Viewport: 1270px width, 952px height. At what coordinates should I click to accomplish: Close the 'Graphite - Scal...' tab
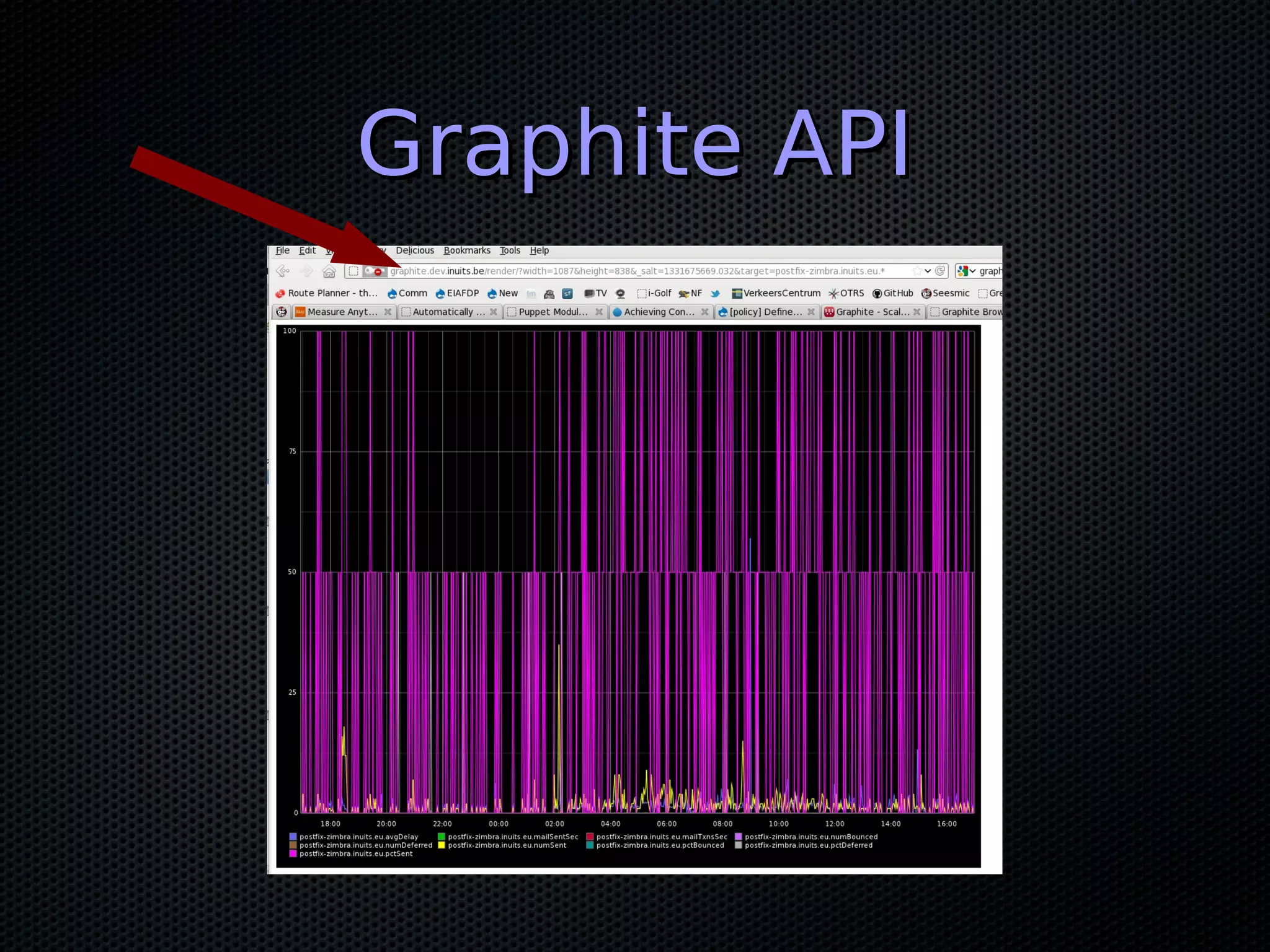tap(917, 312)
